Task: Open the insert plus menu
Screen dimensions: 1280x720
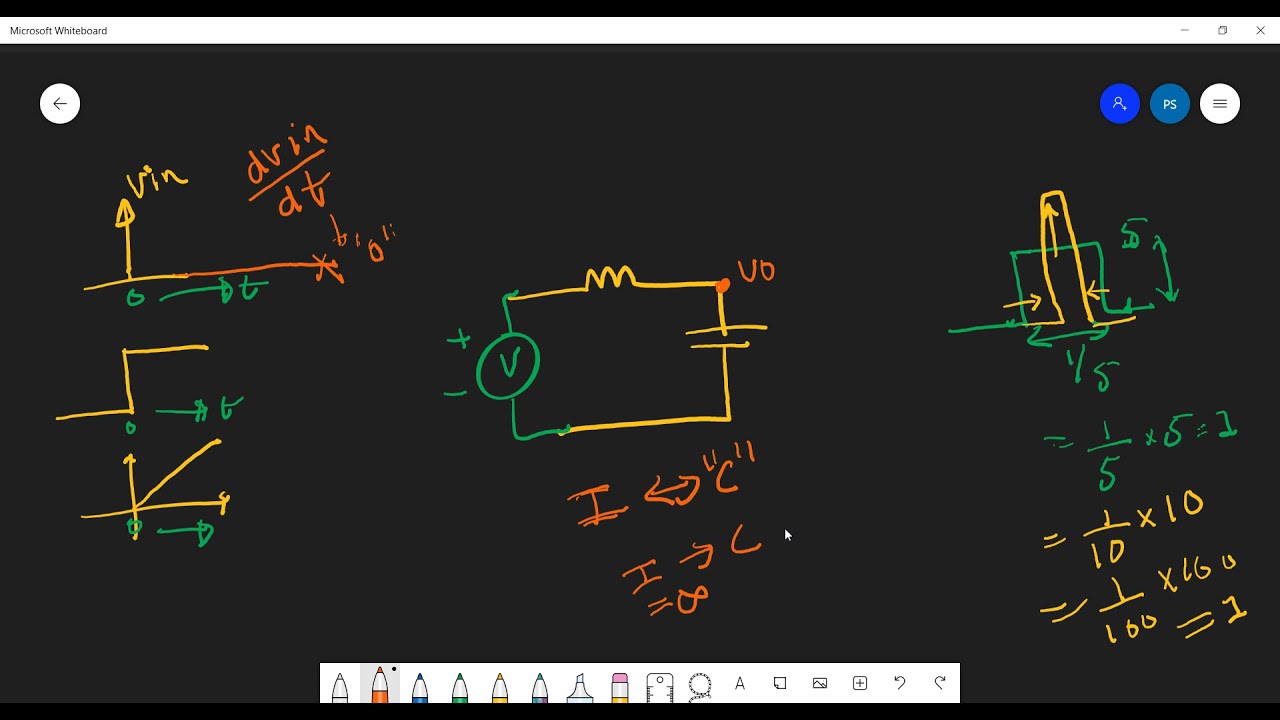Action: 860,684
